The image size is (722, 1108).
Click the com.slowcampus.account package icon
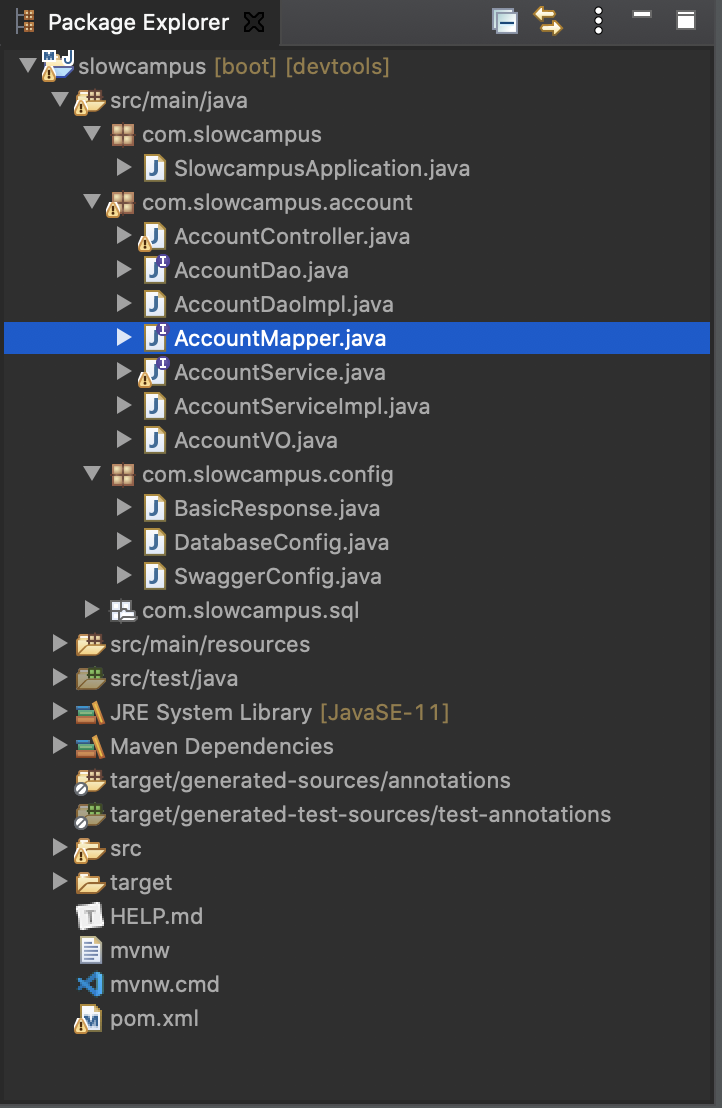(121, 204)
